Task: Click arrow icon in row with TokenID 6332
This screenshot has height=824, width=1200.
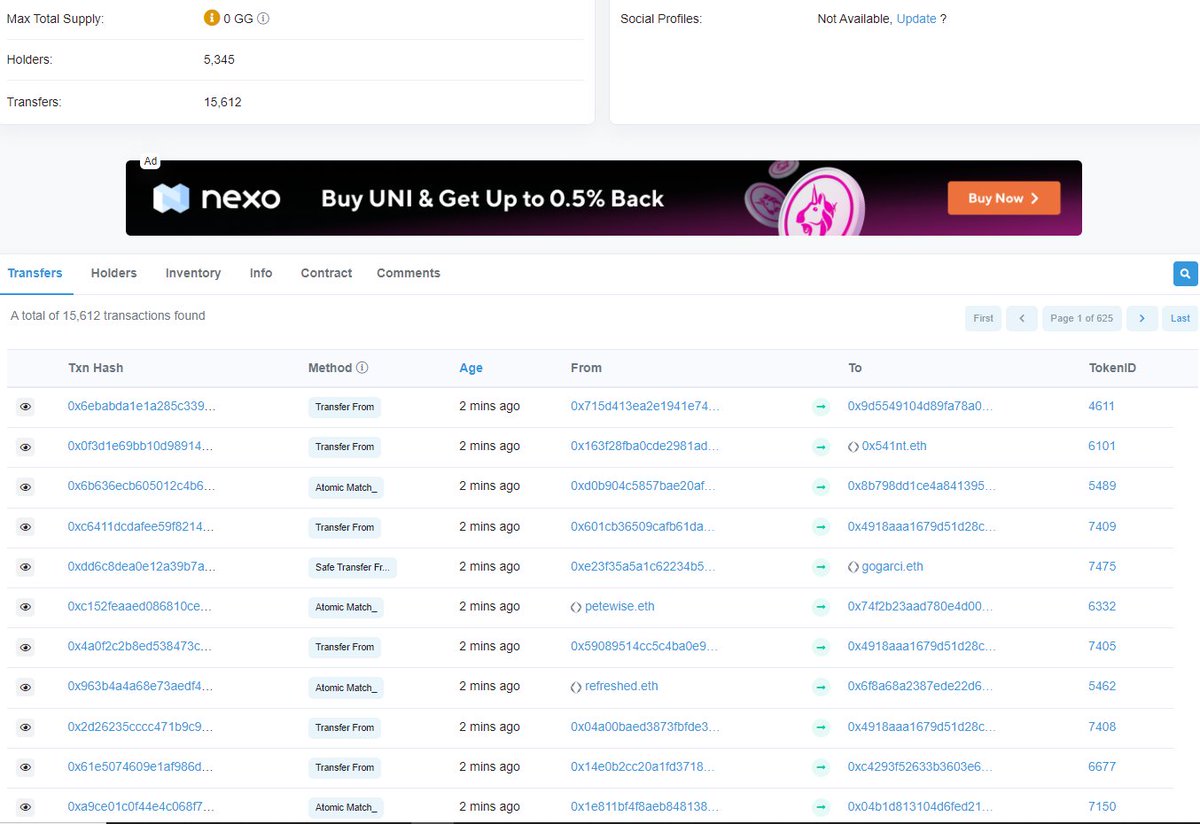Action: click(821, 607)
